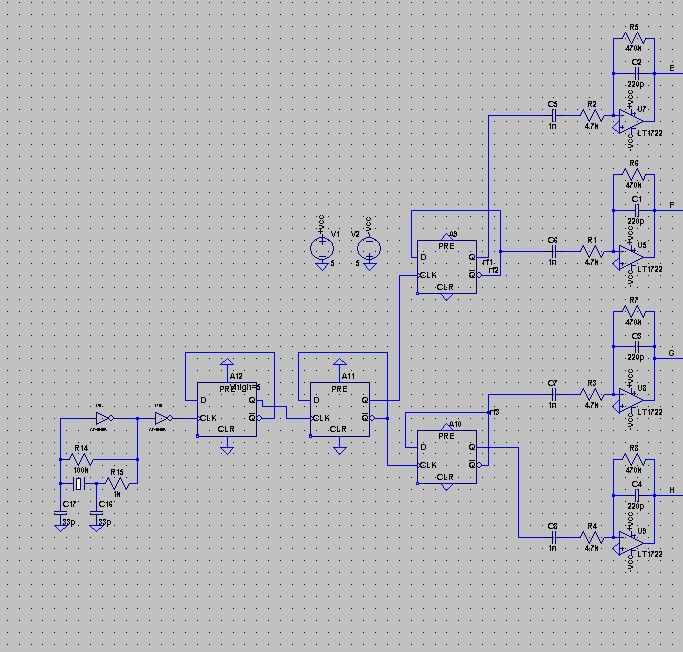
Task: Select the R4 4.7k resistor symbol
Action: click(x=592, y=537)
